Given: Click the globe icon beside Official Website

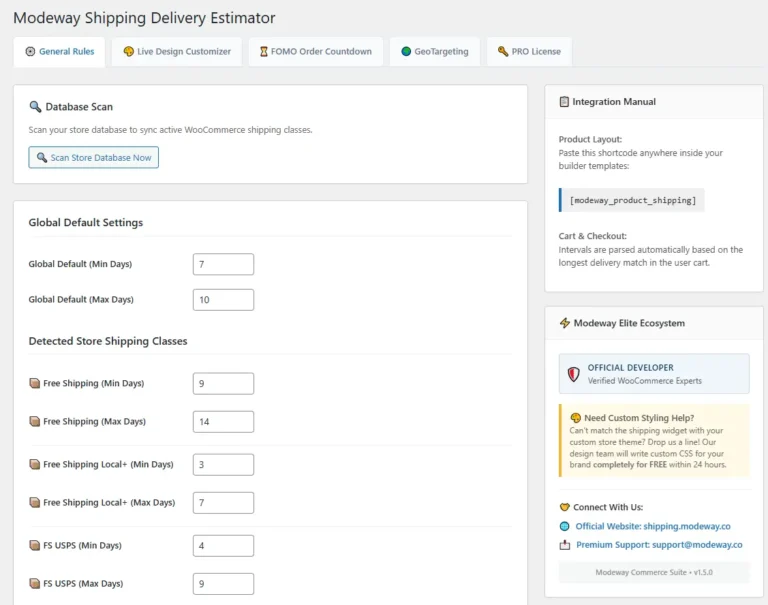Looking at the screenshot, I should [565, 526].
